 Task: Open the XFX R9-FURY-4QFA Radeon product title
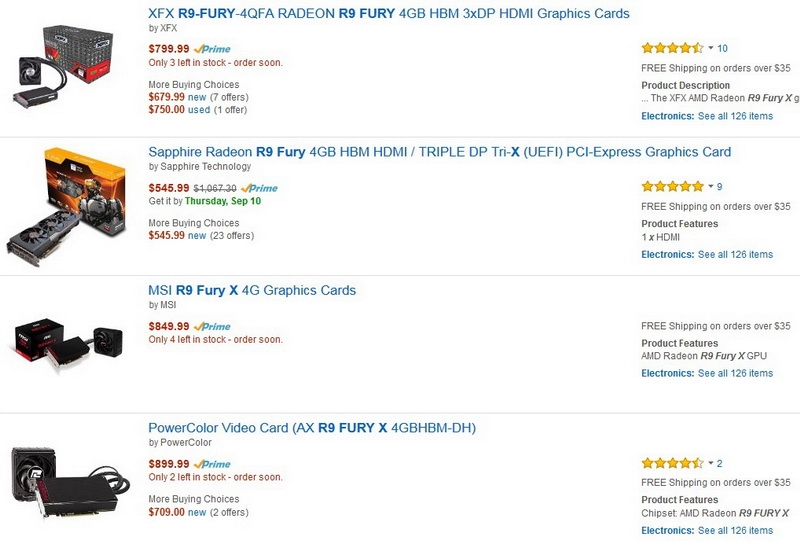click(389, 14)
